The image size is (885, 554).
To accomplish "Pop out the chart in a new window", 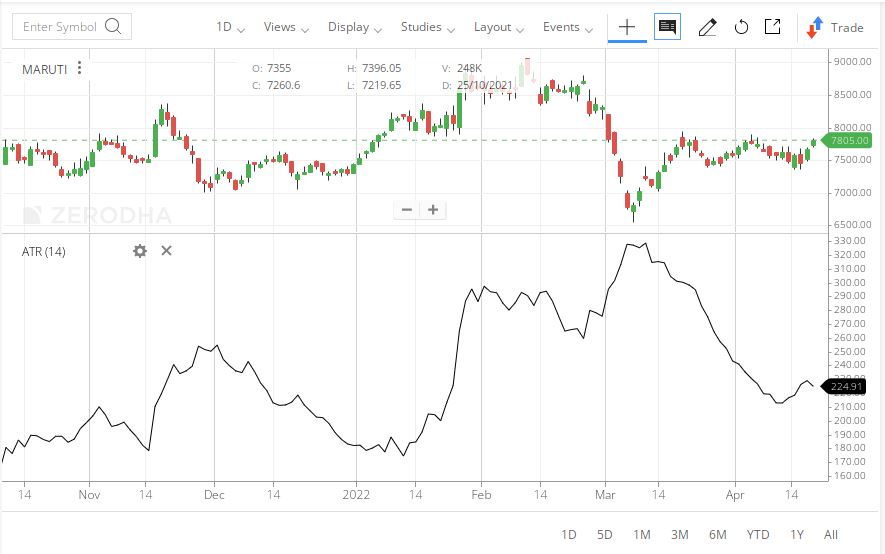I will click(x=772, y=27).
